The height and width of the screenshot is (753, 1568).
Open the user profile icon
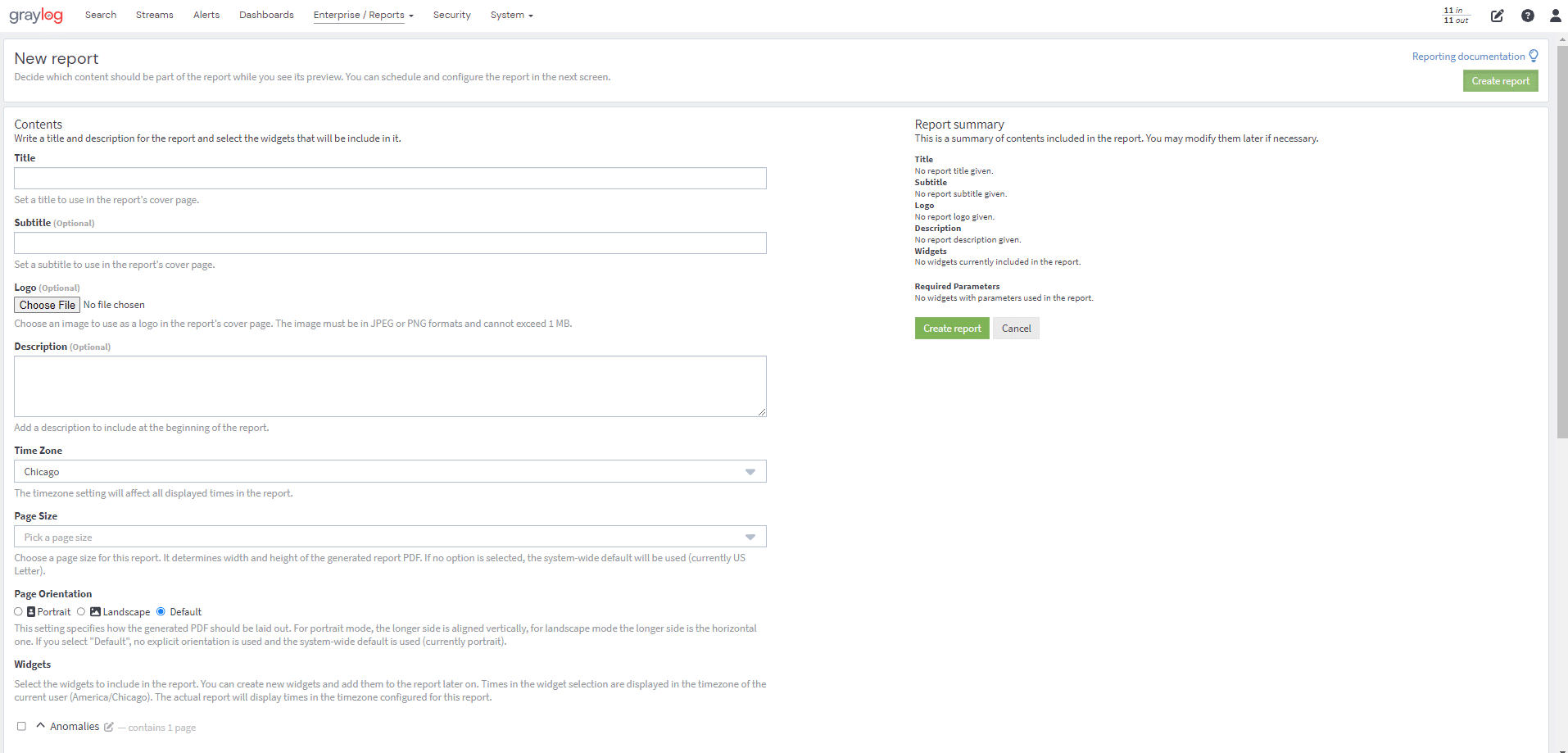1555,16
